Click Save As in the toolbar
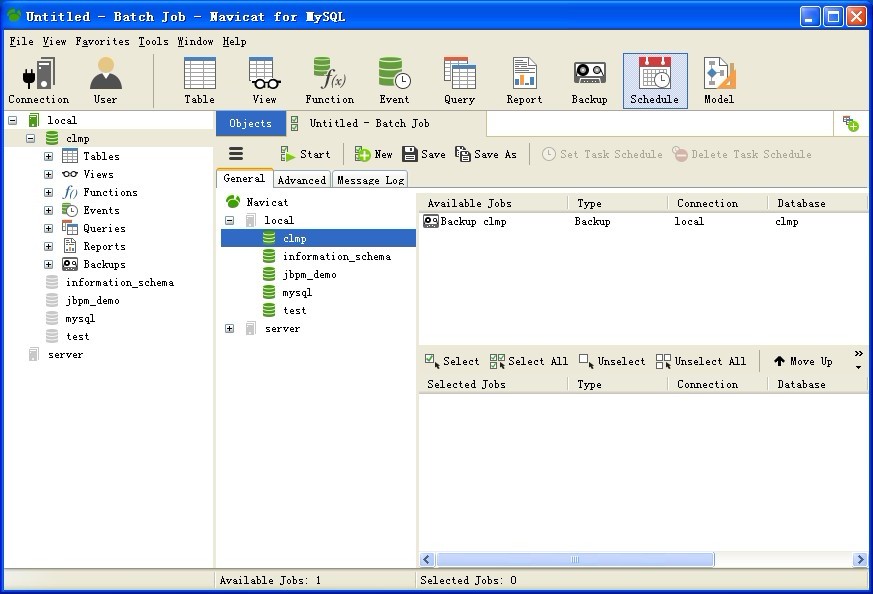 (486, 154)
